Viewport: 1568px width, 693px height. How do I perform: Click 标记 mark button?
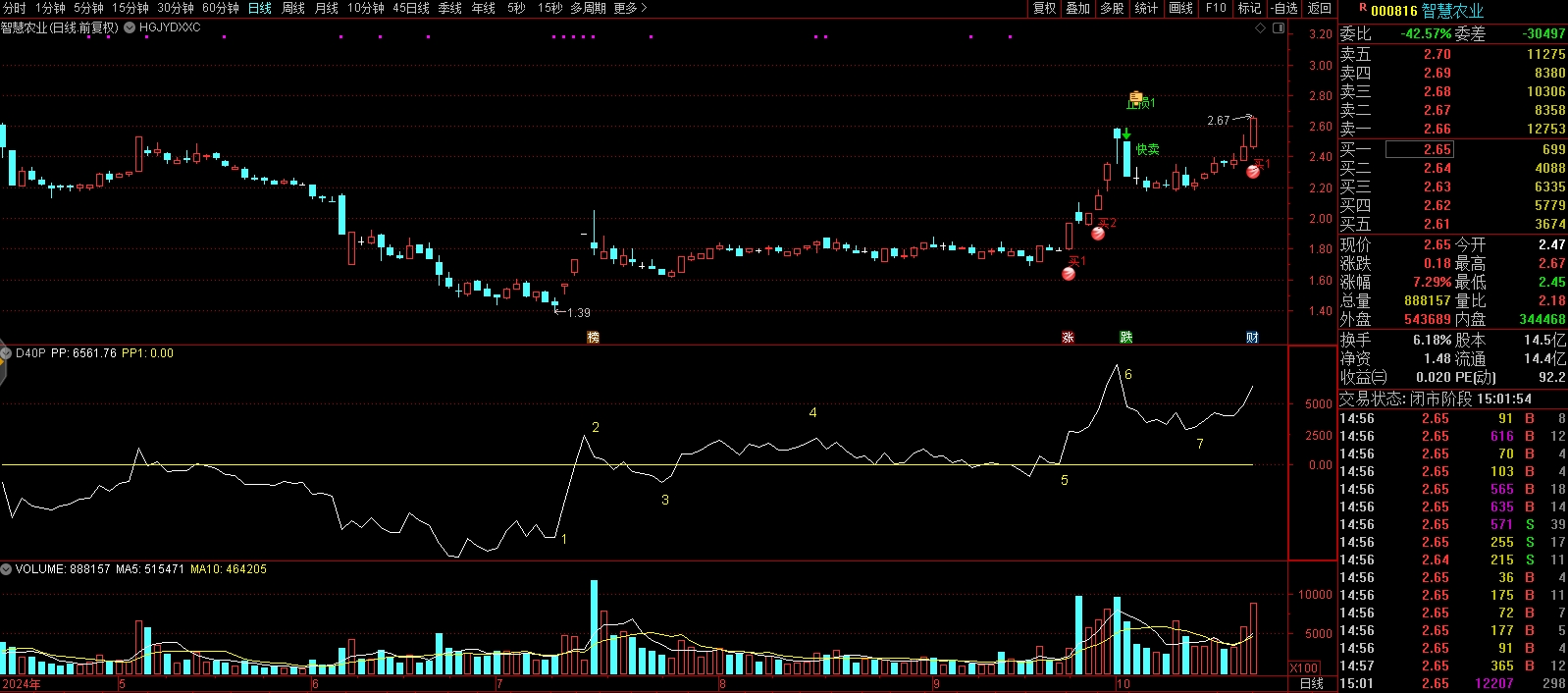1249,8
